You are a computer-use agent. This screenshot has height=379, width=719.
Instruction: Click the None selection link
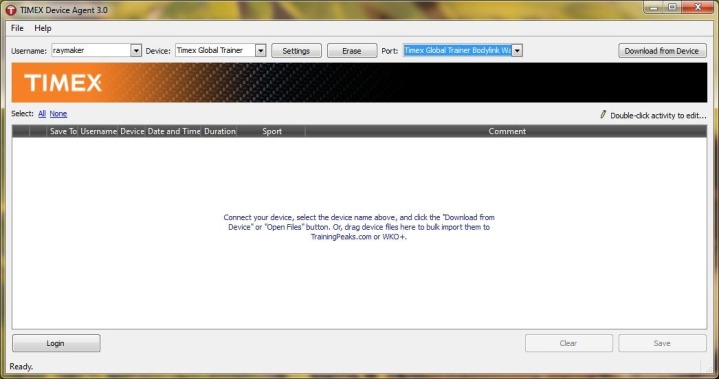pyautogui.click(x=58, y=114)
